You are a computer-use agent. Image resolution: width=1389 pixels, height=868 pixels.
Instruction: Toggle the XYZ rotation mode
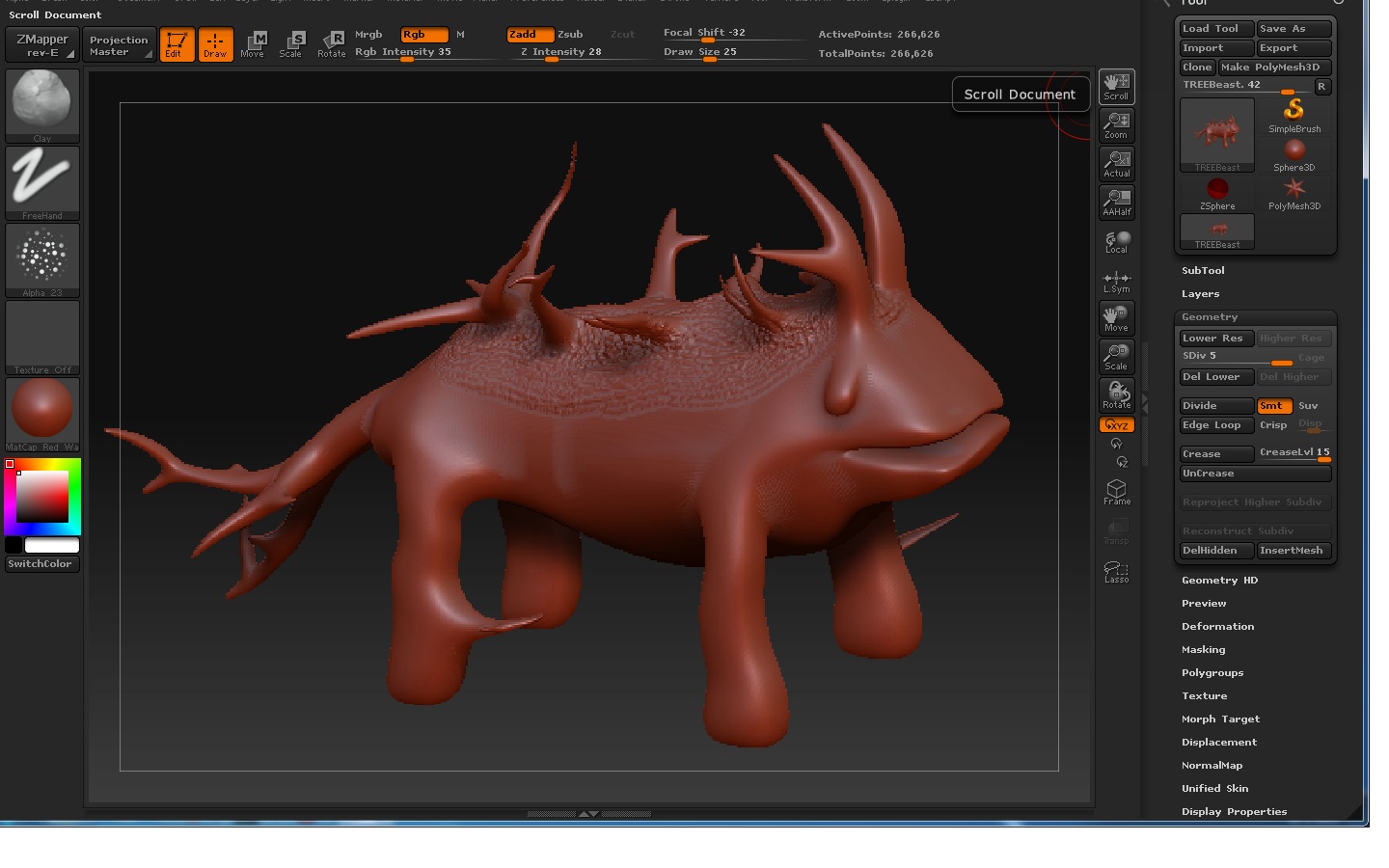pos(1116,425)
